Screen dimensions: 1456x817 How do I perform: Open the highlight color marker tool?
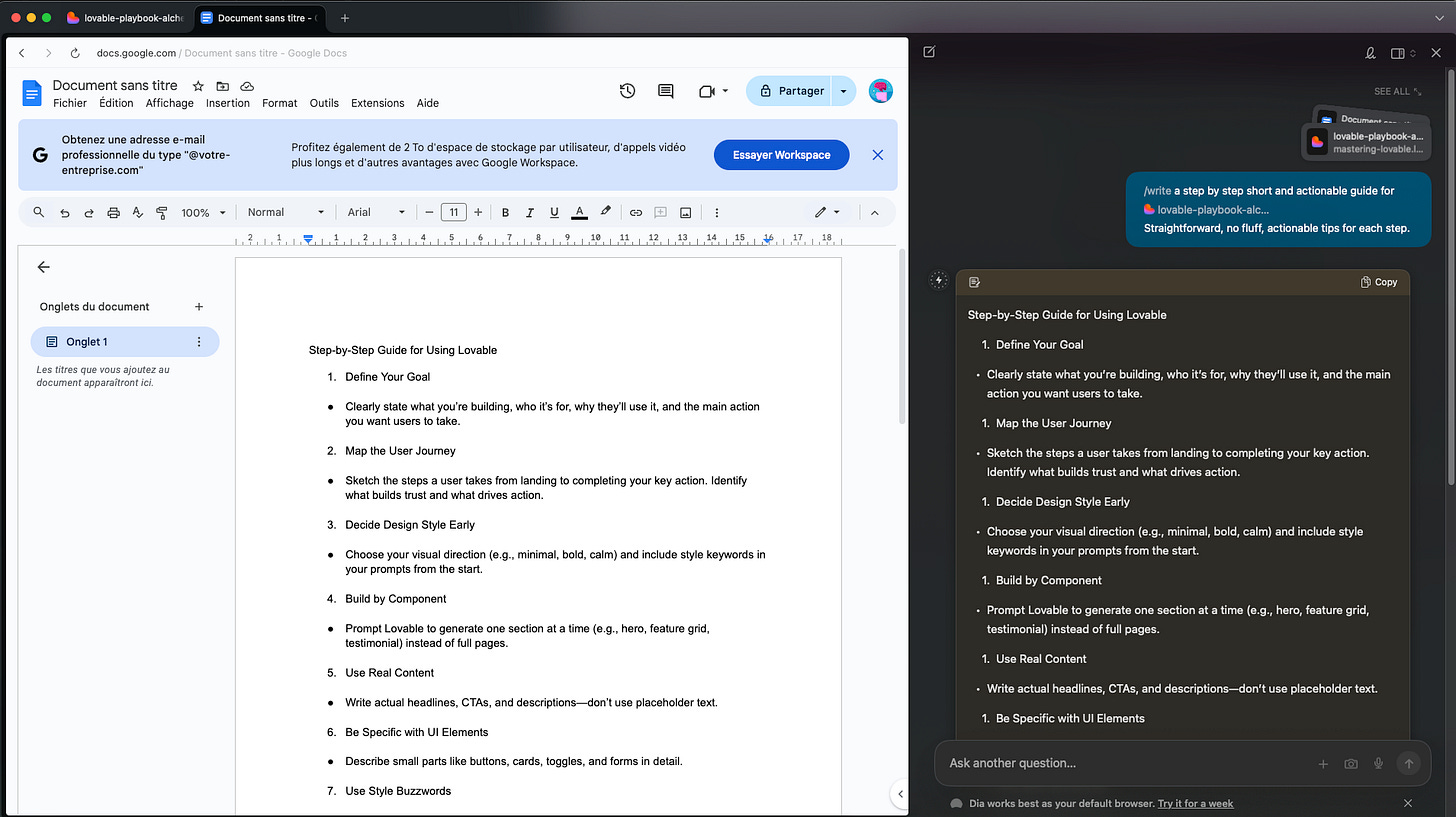(x=605, y=212)
